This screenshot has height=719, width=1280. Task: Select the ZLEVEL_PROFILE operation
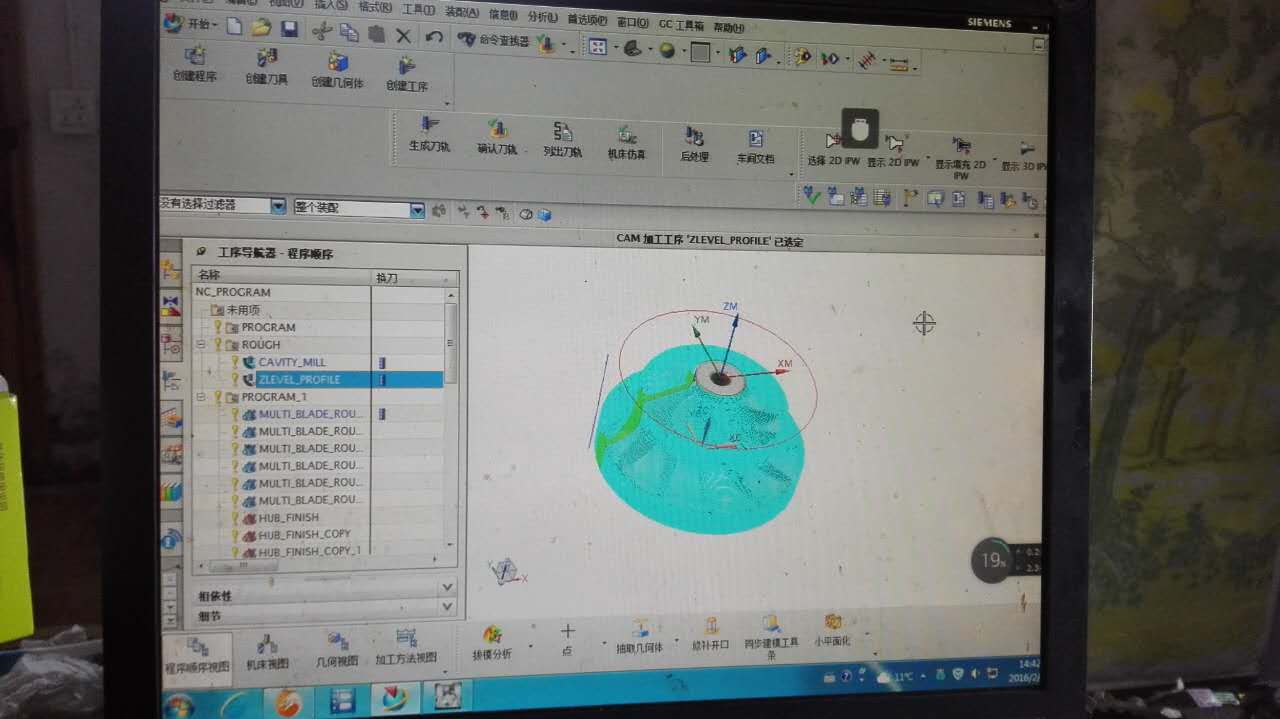click(299, 380)
